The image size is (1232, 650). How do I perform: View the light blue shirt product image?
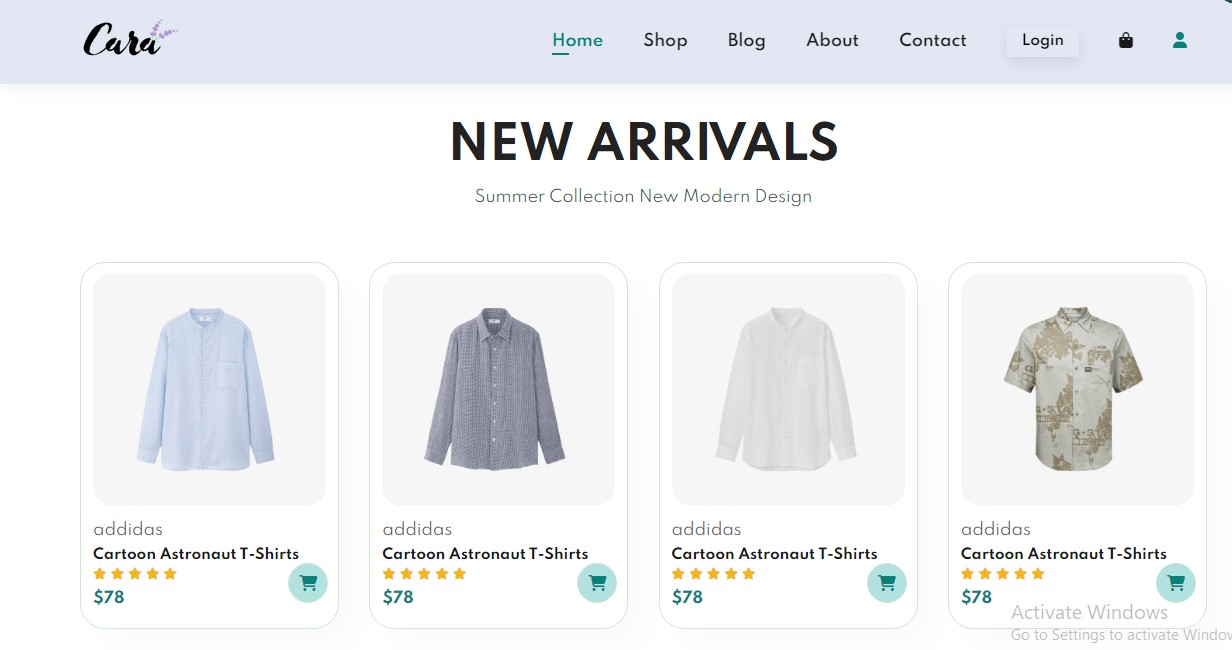[209, 389]
